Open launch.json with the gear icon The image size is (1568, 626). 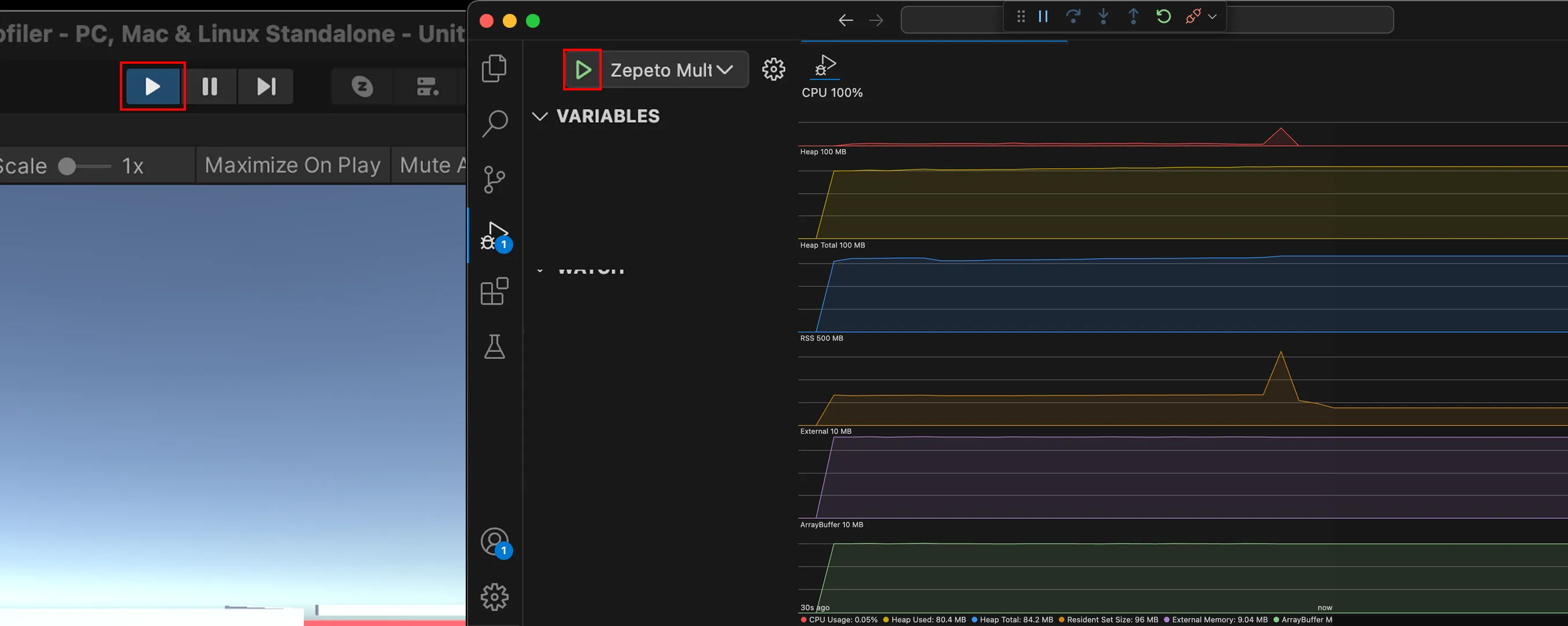point(774,70)
